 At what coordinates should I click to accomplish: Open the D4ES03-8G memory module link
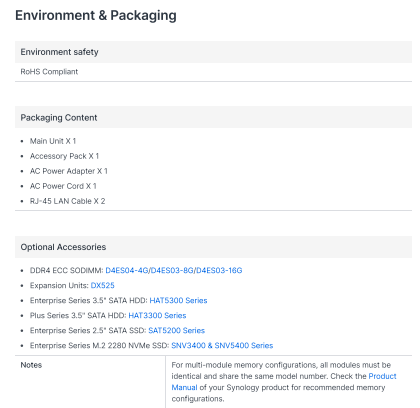[172, 270]
